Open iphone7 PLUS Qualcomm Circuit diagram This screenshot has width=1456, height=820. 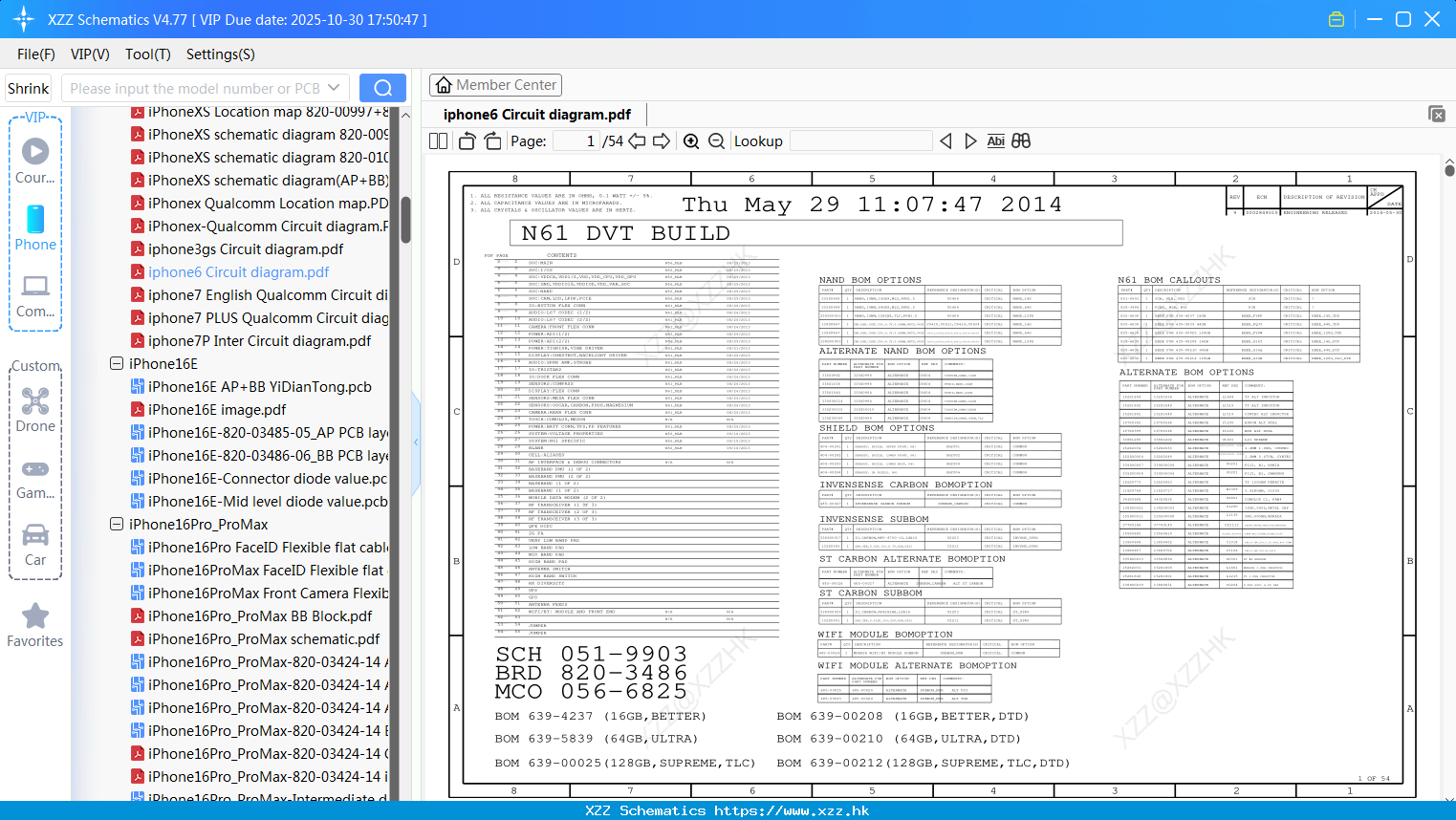pos(268,317)
